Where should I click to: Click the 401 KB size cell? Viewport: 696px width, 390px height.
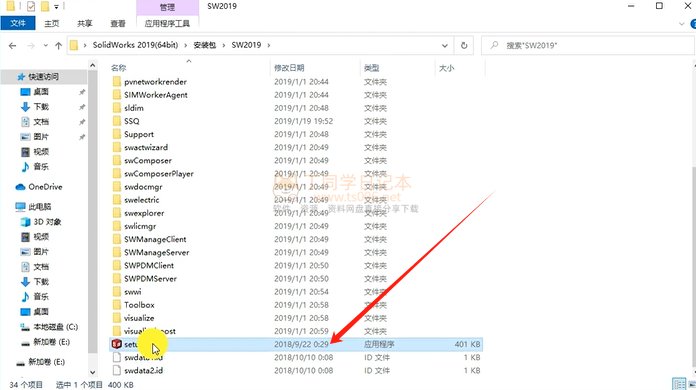pyautogui.click(x=467, y=344)
